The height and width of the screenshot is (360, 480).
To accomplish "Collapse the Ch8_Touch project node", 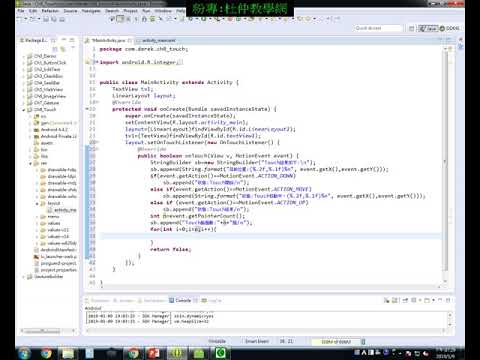I will coord(24,110).
